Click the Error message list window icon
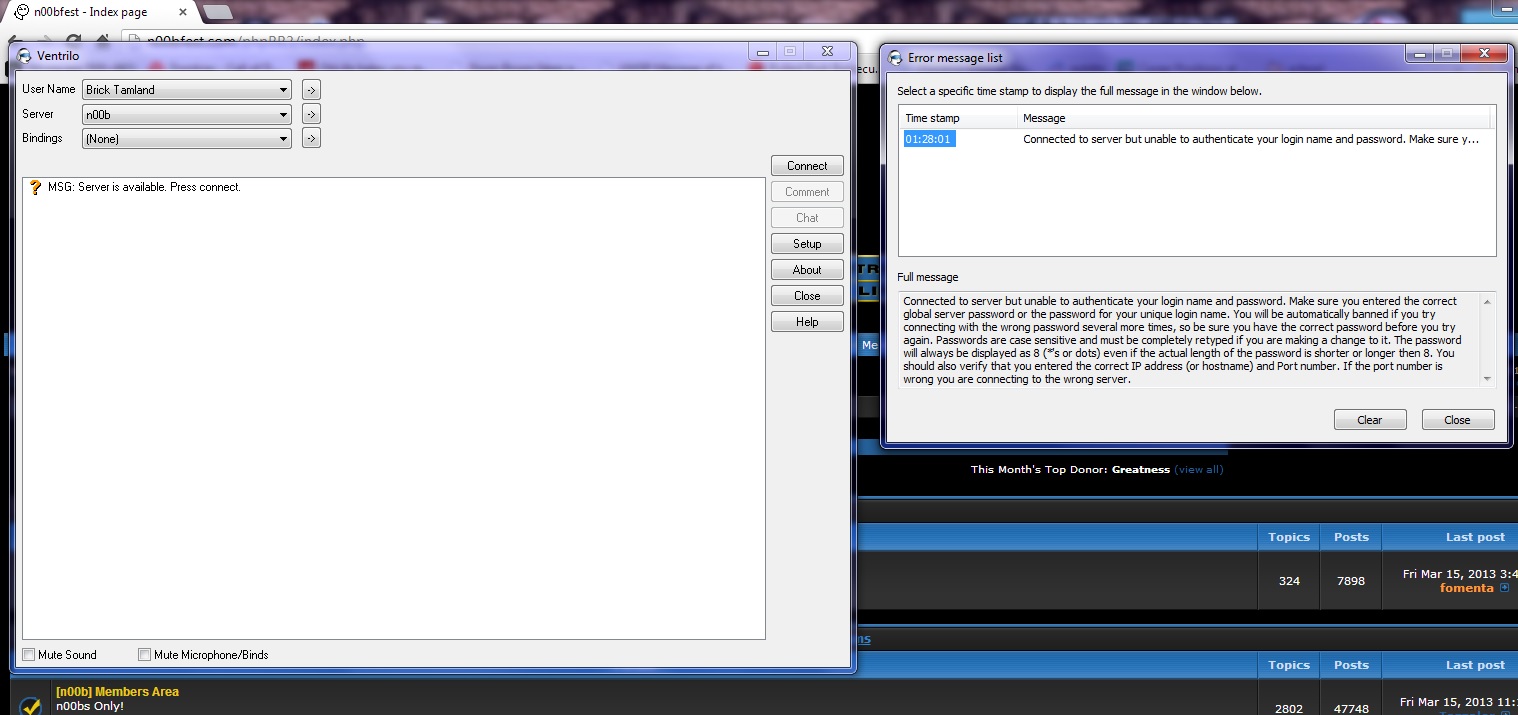 click(895, 58)
